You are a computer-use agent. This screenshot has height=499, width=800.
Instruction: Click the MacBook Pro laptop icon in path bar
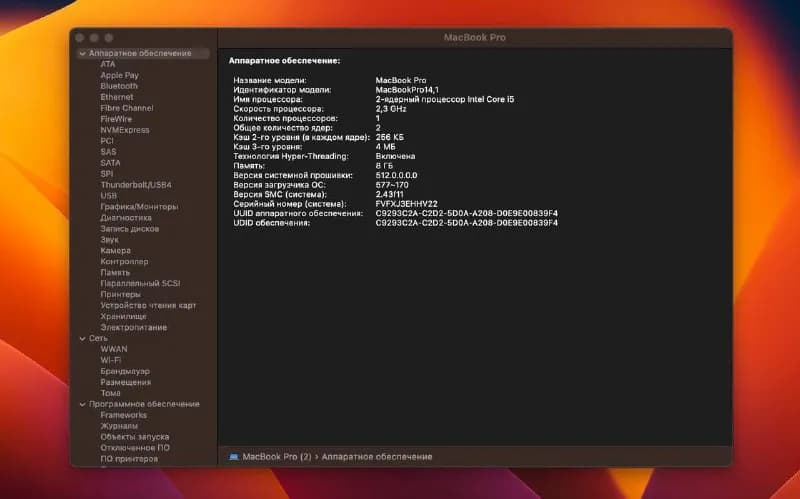(234, 457)
